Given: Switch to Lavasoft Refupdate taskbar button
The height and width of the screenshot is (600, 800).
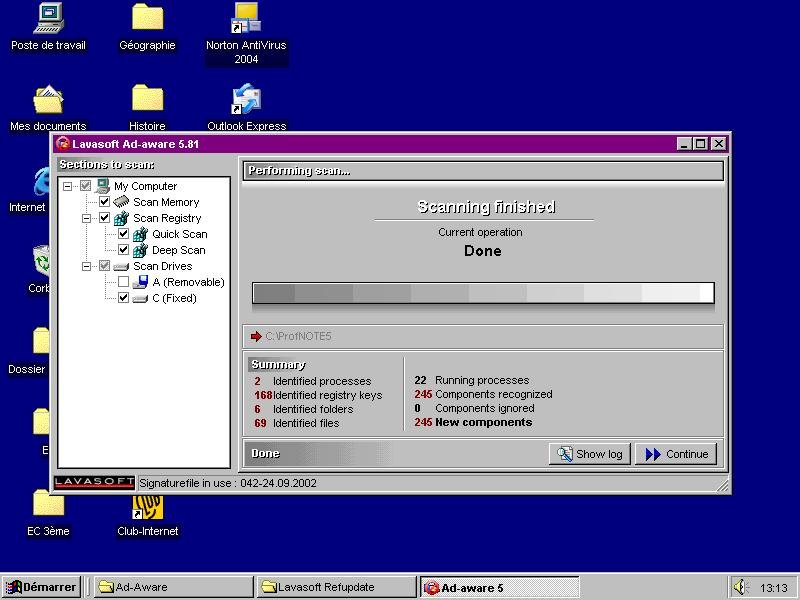Looking at the screenshot, I should 336,587.
